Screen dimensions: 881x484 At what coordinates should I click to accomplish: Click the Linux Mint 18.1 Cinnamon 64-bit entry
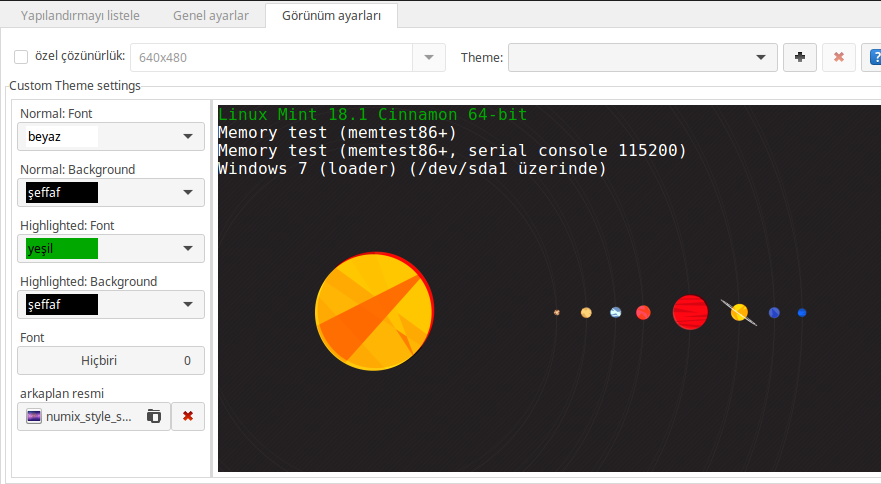click(373, 115)
